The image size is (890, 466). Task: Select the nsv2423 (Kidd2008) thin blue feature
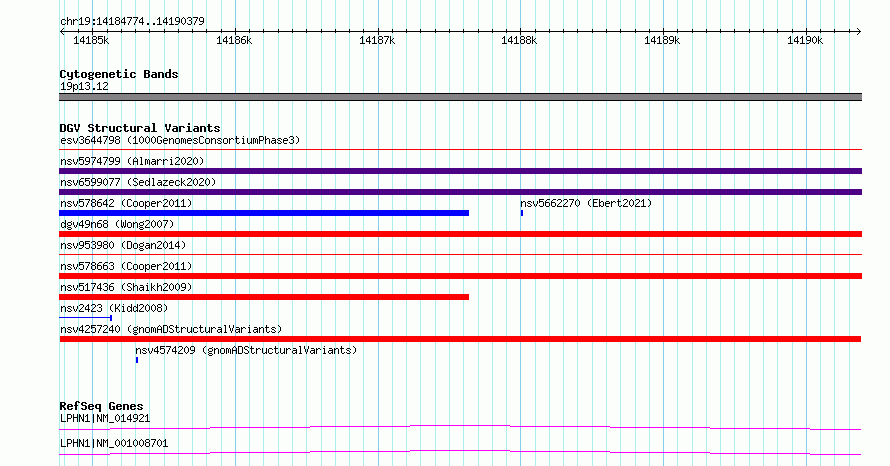click(x=86, y=318)
